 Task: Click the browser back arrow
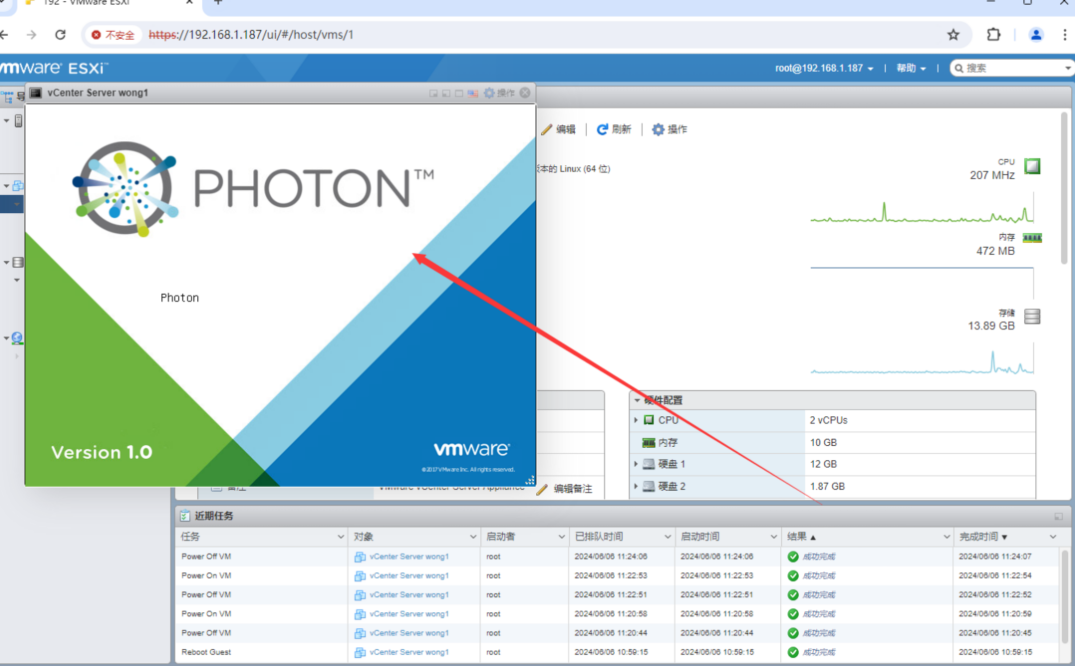point(4,34)
